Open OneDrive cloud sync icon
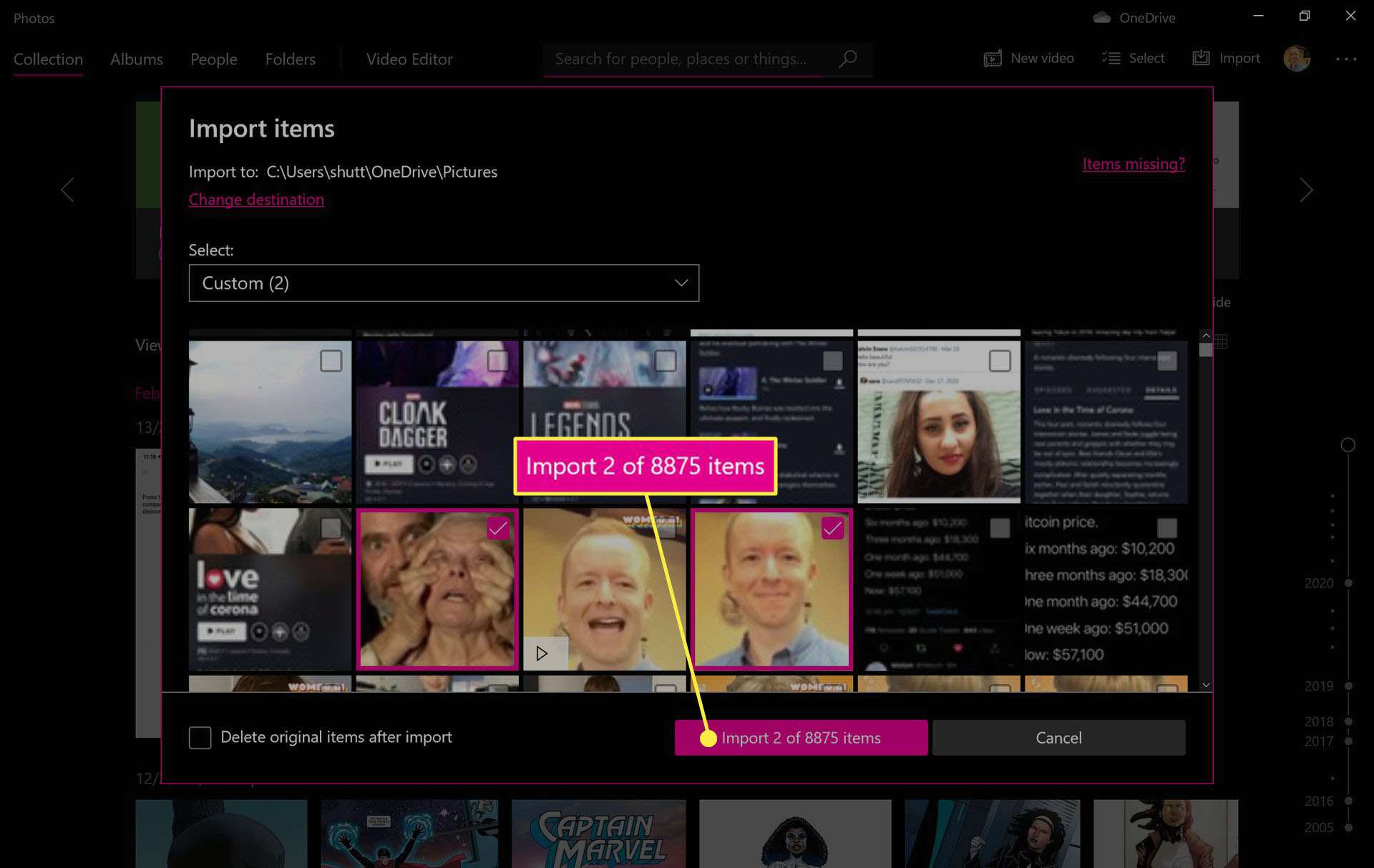 pos(1099,16)
